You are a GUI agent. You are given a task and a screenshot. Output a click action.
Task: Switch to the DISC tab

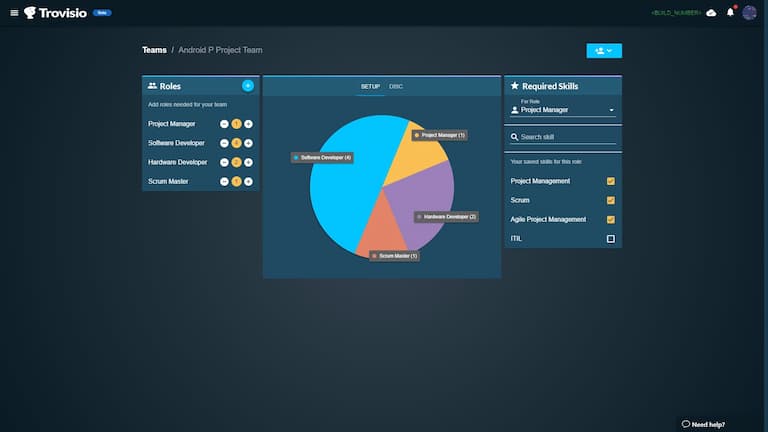click(396, 87)
